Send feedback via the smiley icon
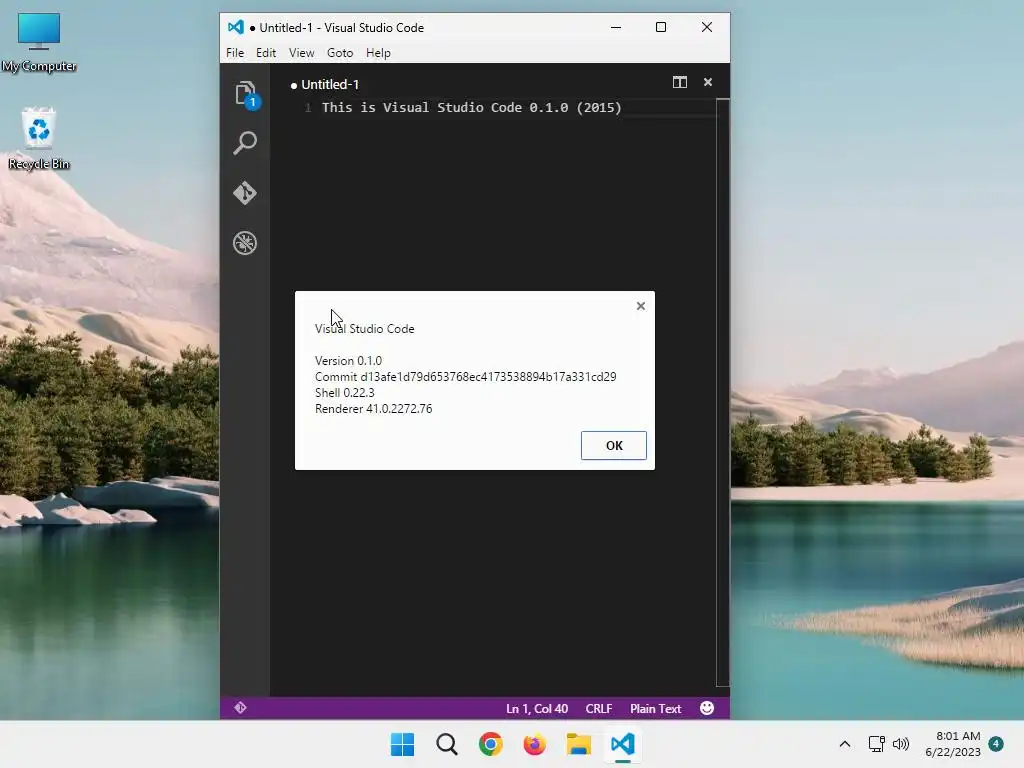Screen dimensions: 1024x768 pos(707,708)
